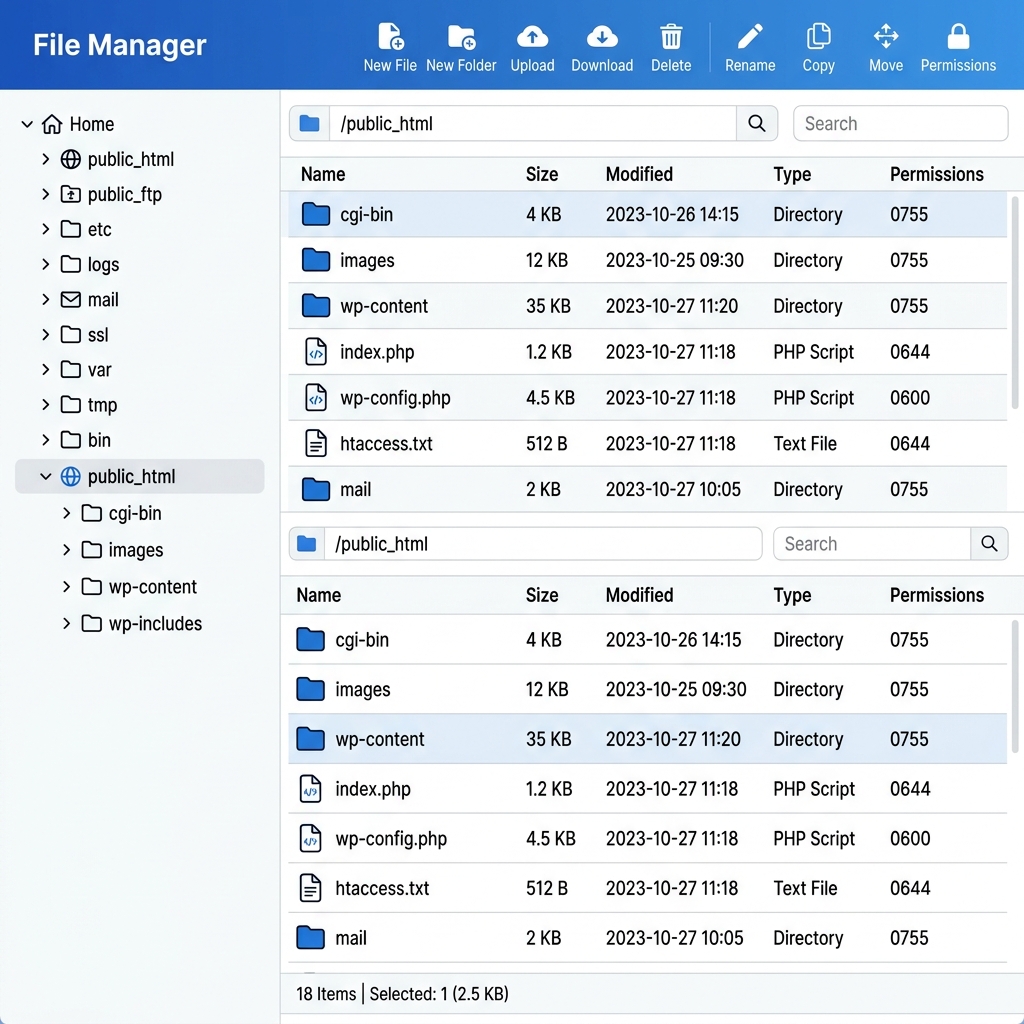This screenshot has height=1024, width=1024.
Task: Select index.php name in lower pane
Action: [x=373, y=790]
